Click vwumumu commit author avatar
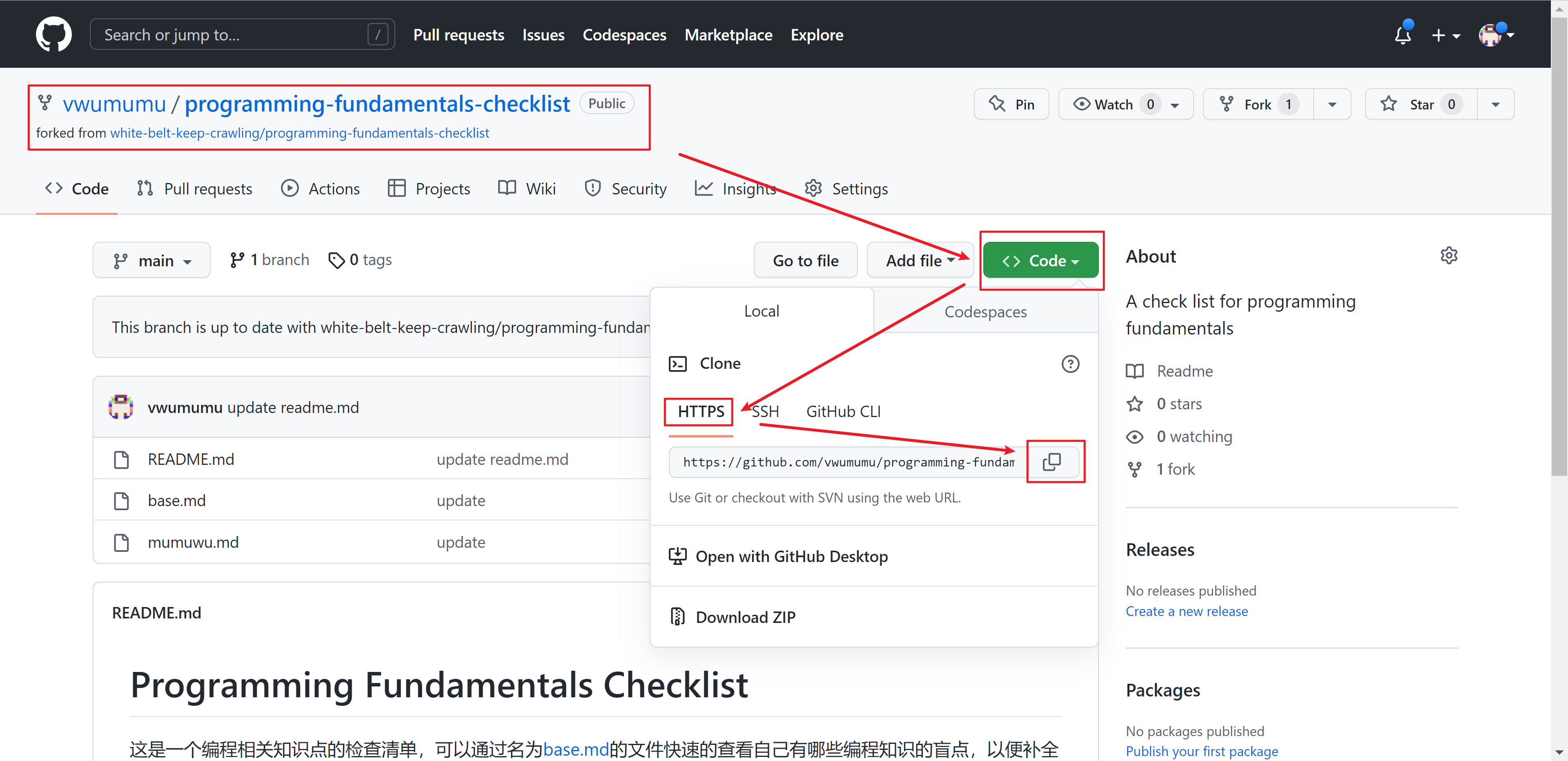 (x=120, y=407)
